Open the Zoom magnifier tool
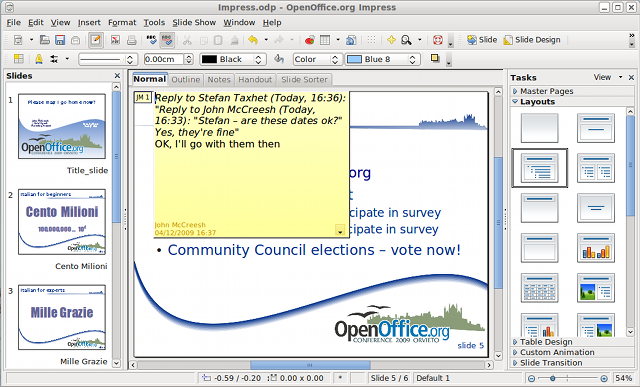640x387 pixels. pos(406,40)
